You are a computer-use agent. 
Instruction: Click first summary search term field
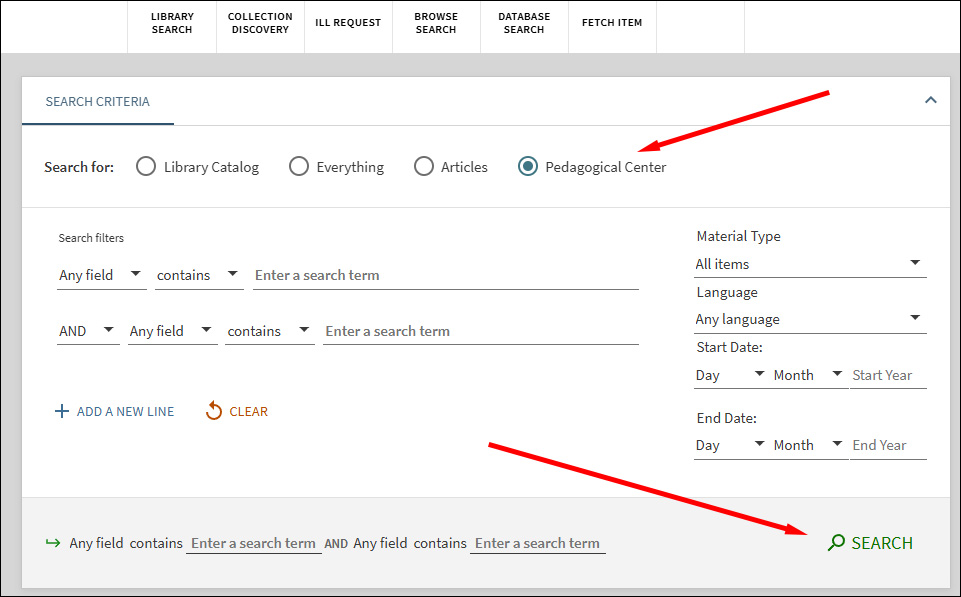(254, 544)
